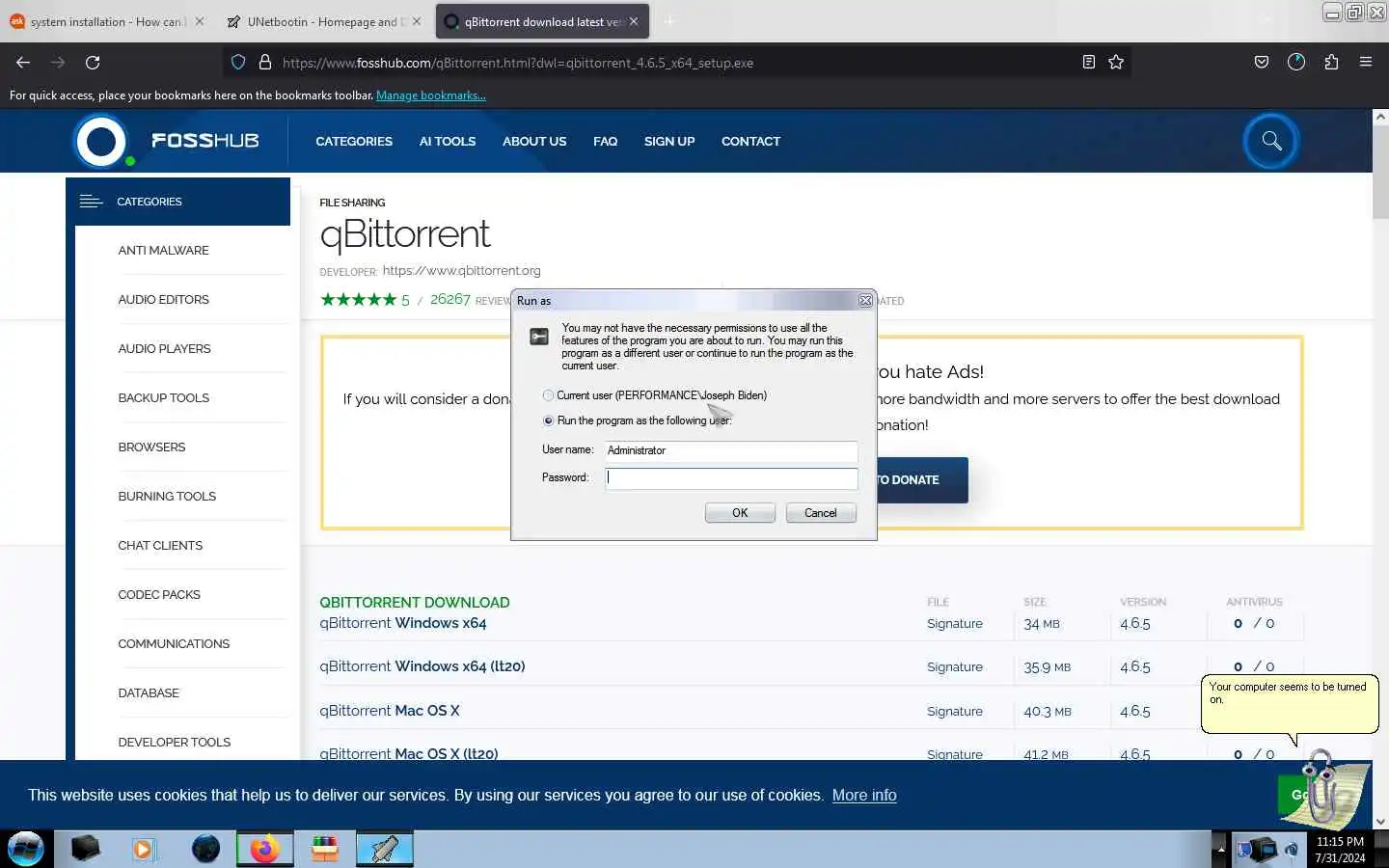Click the black box taskbar icon
The width and height of the screenshot is (1389, 868).
click(x=85, y=849)
